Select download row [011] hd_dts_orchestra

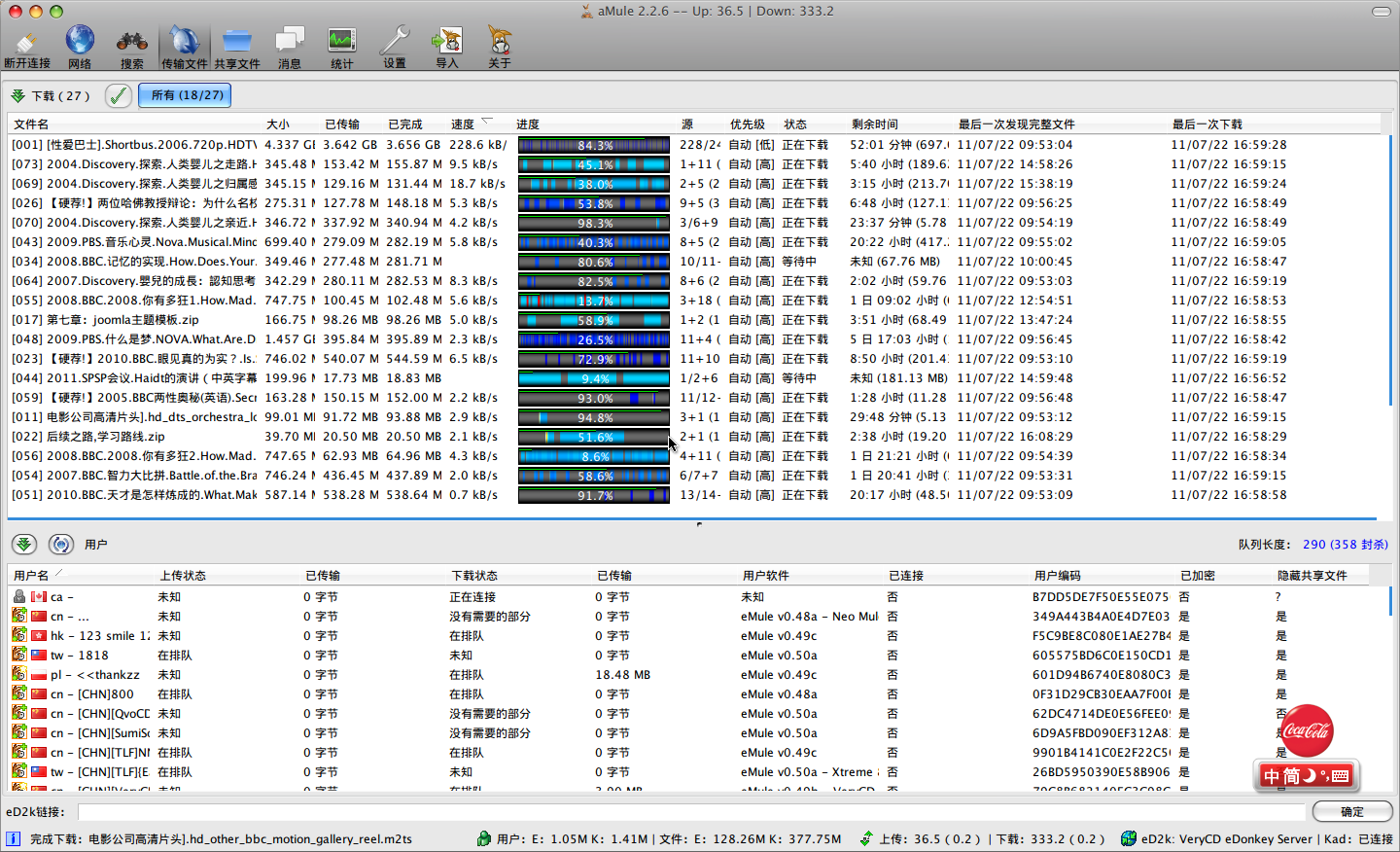[694, 417]
